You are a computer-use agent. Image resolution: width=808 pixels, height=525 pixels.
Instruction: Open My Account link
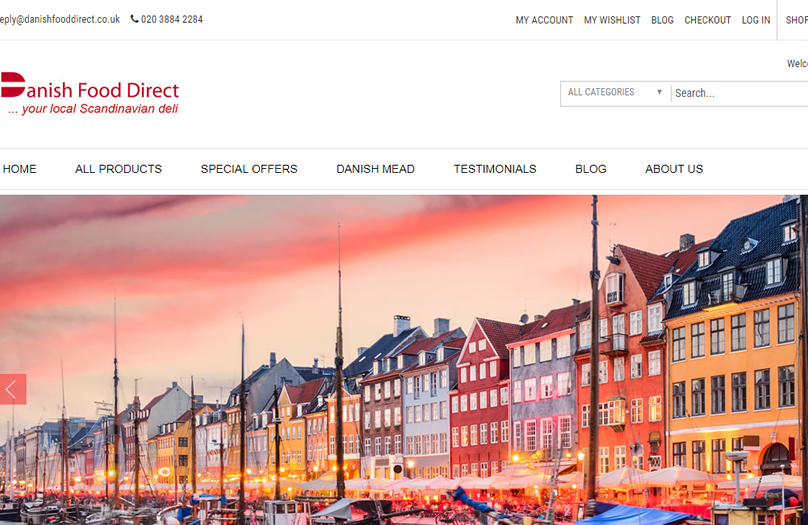point(544,20)
